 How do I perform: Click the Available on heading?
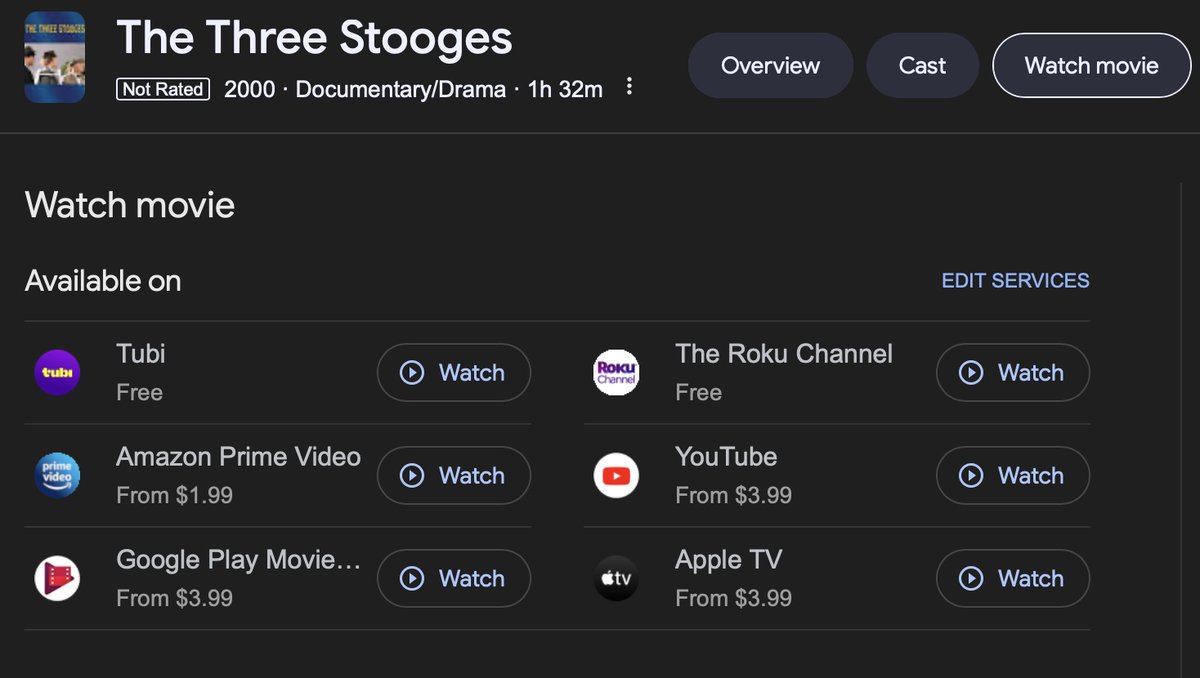pos(103,281)
